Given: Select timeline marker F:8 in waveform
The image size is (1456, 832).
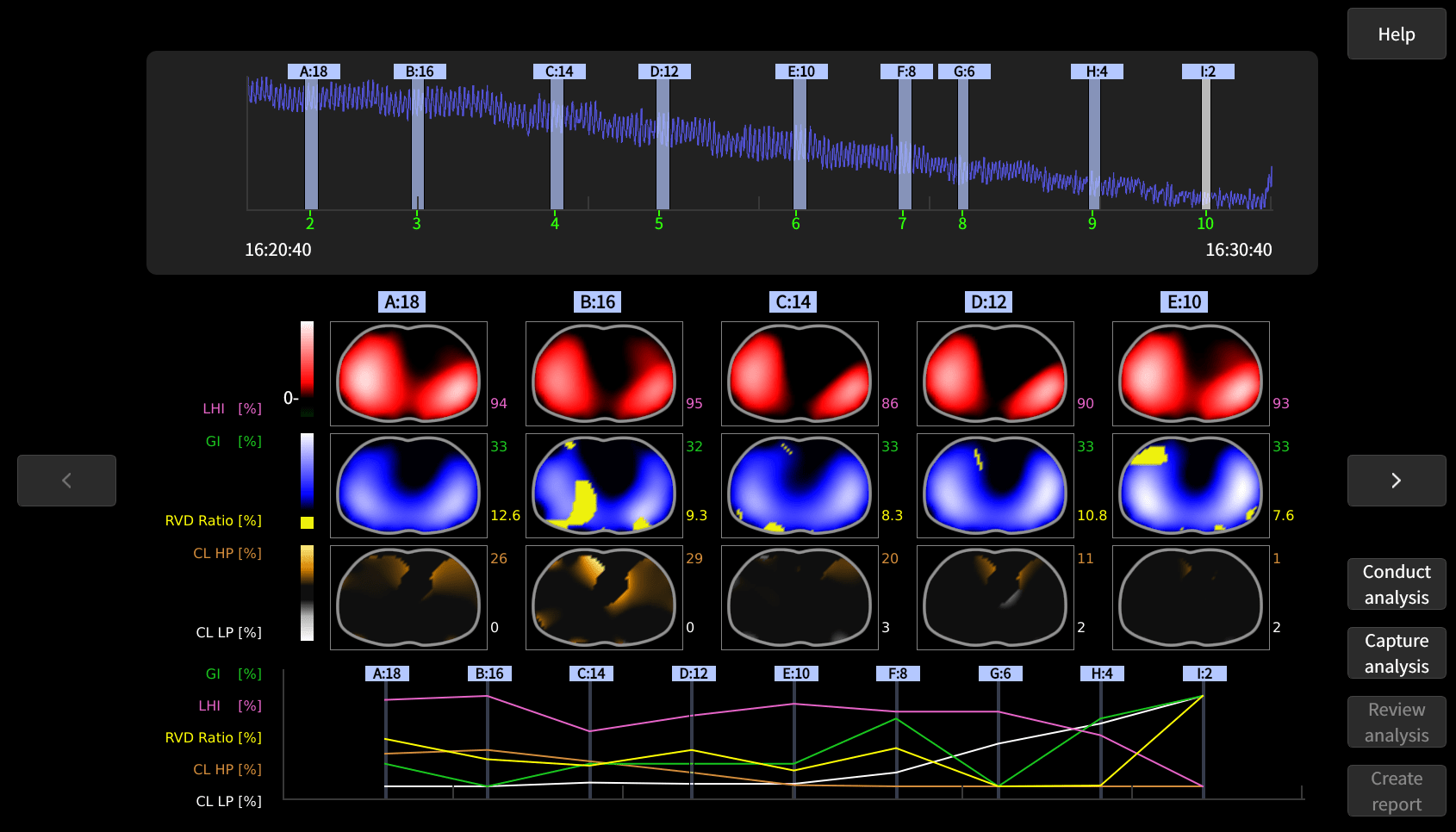Looking at the screenshot, I should 906,71.
